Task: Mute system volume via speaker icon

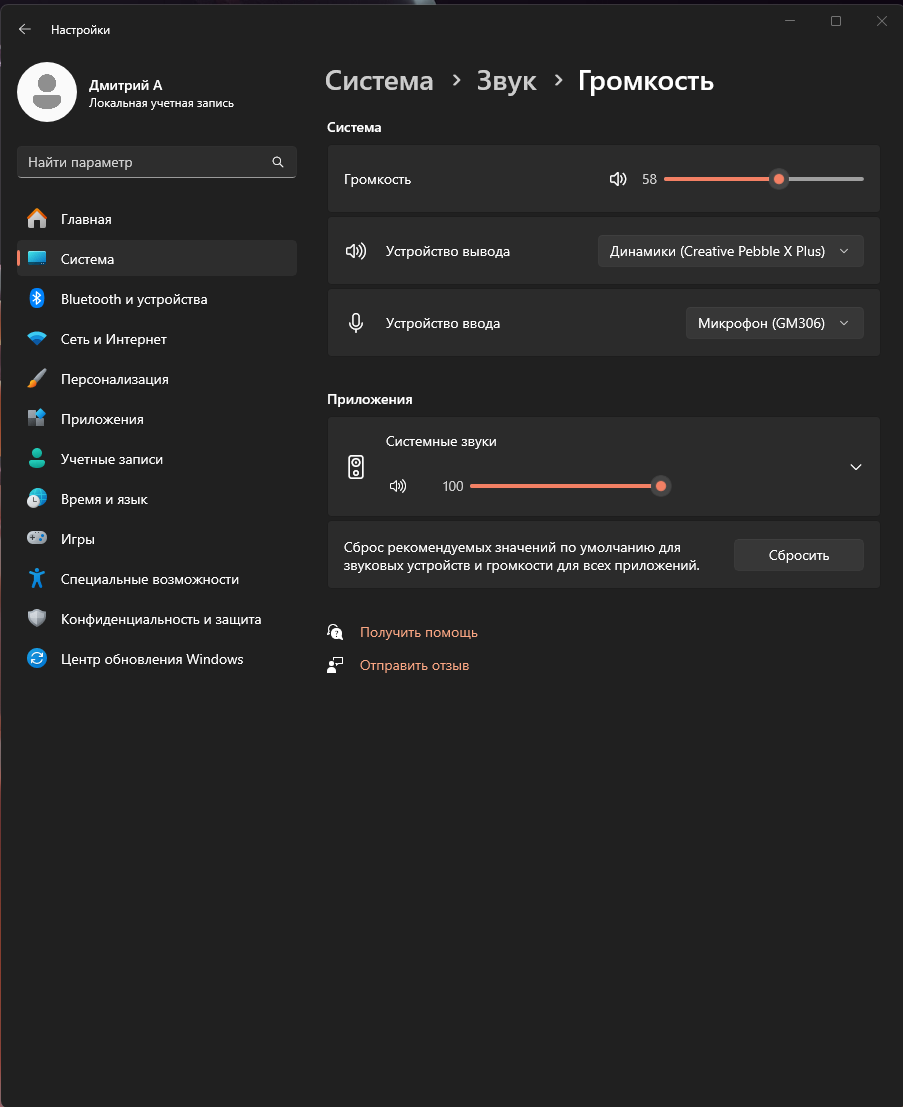Action: [x=618, y=179]
